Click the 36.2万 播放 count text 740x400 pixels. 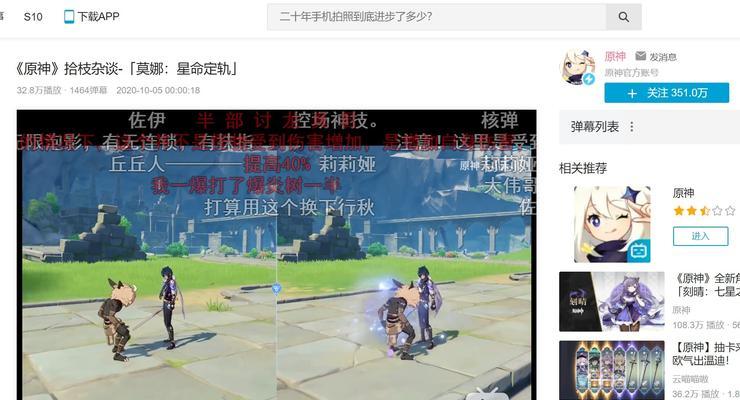coord(698,393)
